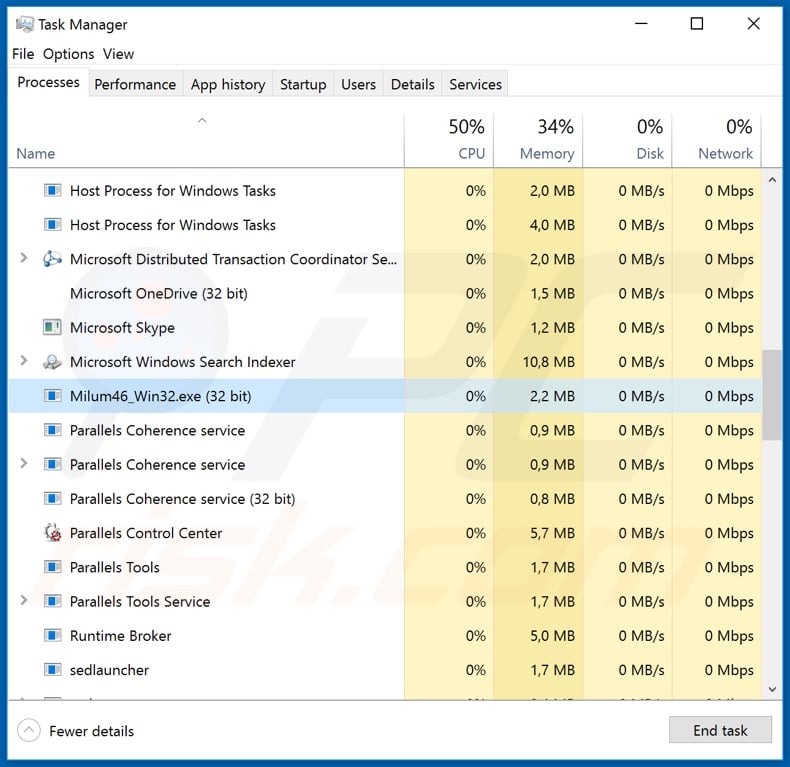Click the scrollbar up arrow

pos(772,180)
